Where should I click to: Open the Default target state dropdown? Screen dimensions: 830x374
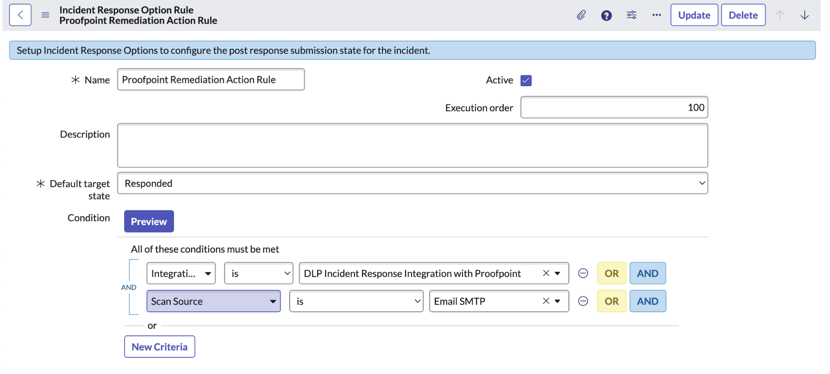[x=412, y=183]
